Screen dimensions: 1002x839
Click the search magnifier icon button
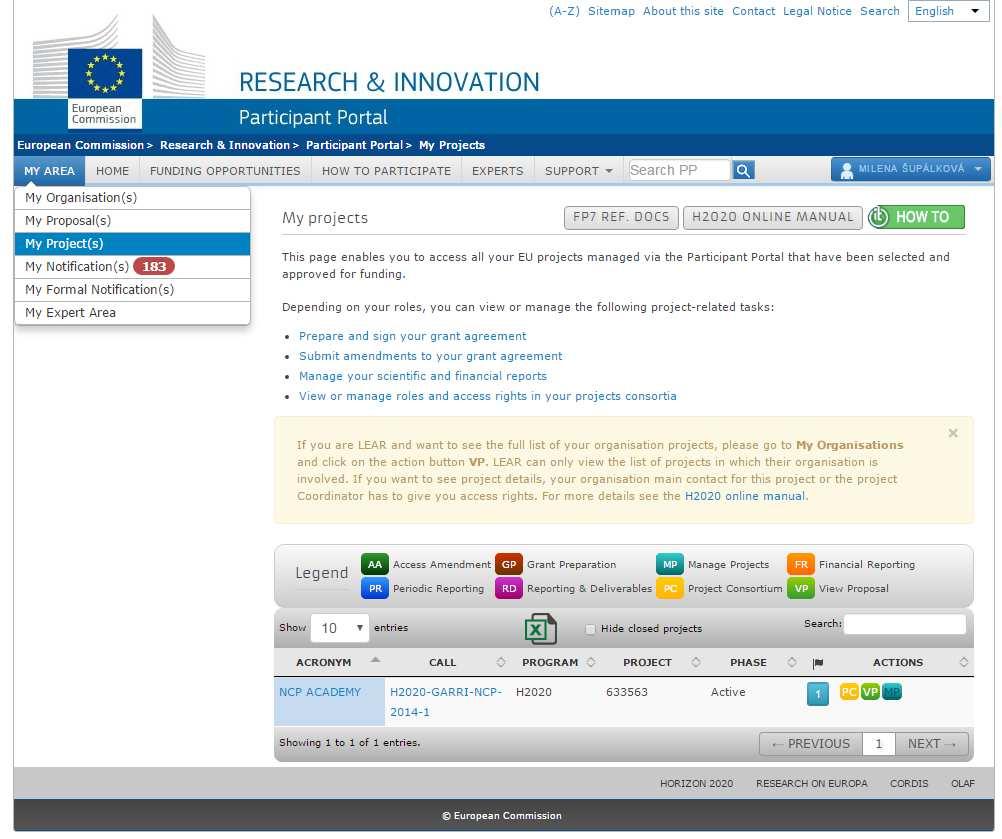click(x=743, y=170)
